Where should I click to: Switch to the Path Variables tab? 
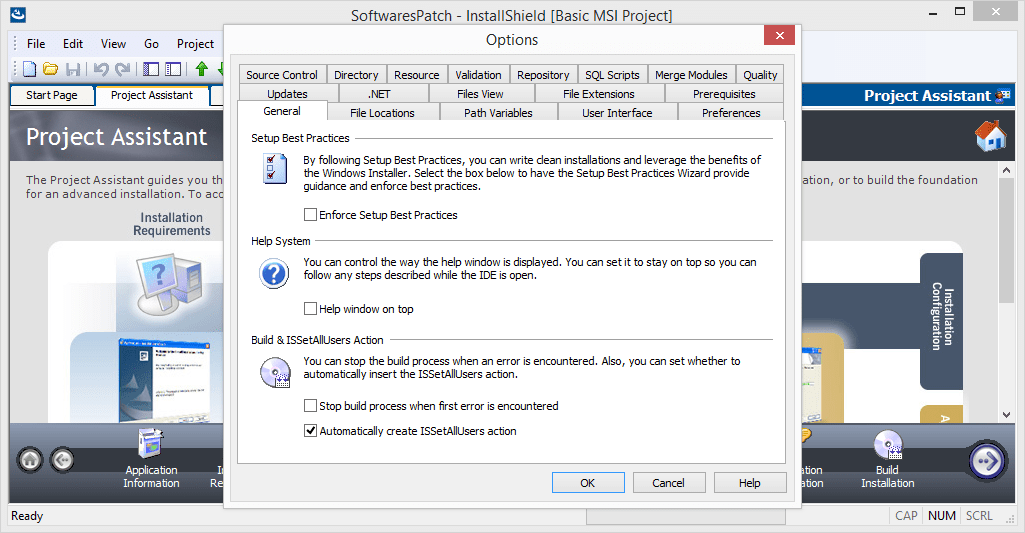[x=498, y=112]
